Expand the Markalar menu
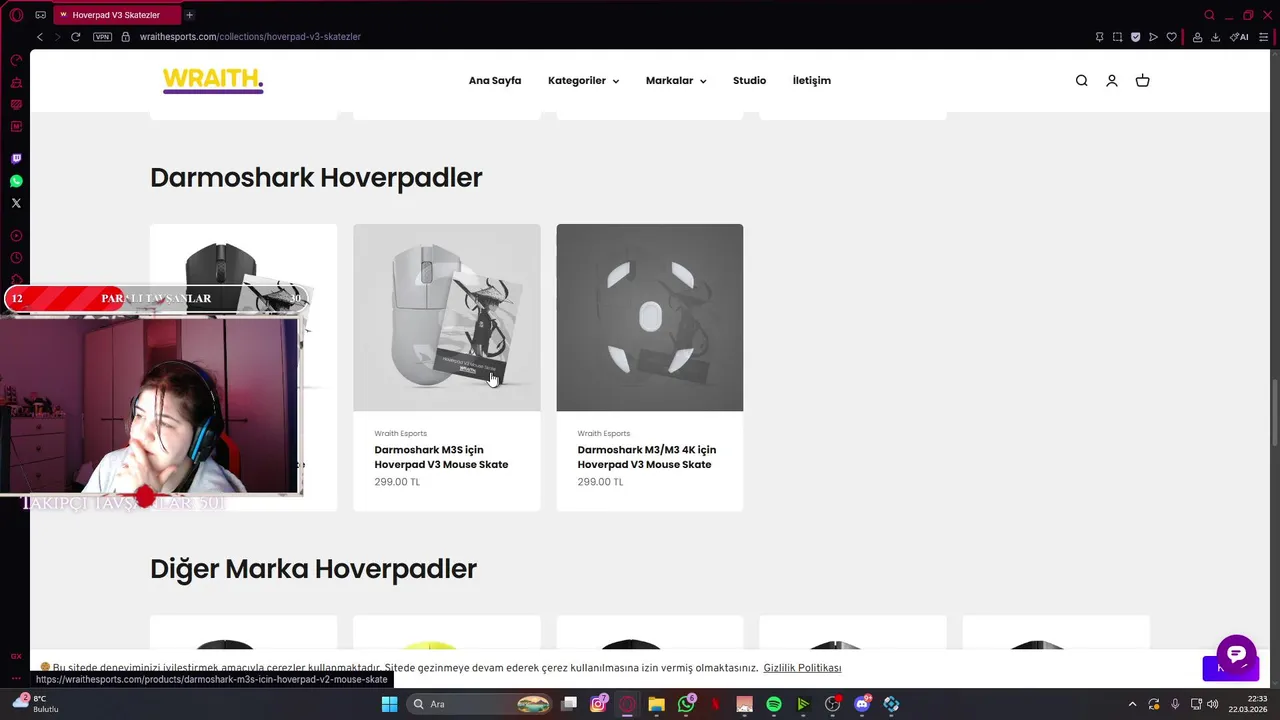Image resolution: width=1280 pixels, height=720 pixels. (676, 81)
